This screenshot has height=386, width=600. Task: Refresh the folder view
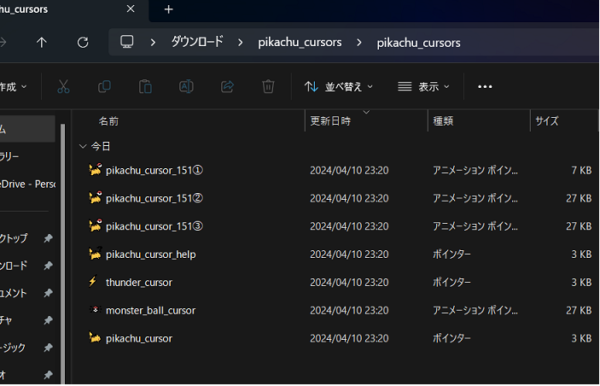click(x=83, y=42)
